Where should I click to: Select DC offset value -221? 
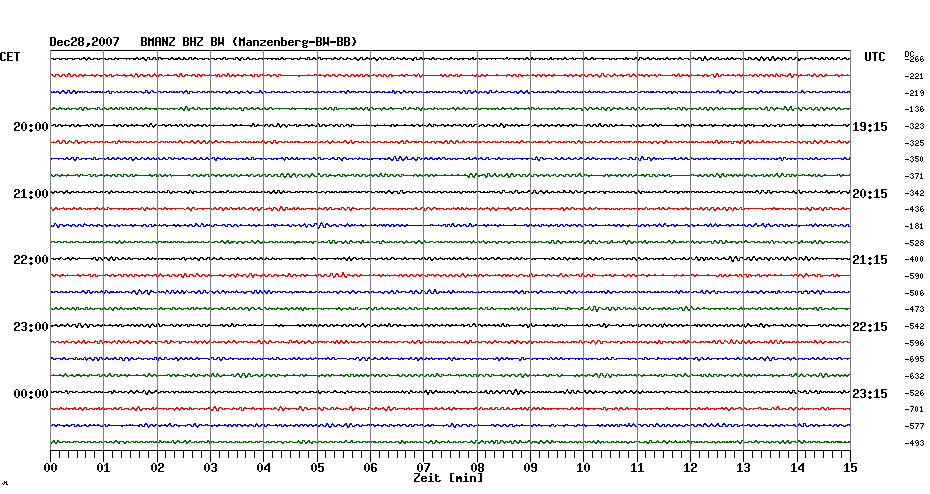tap(914, 77)
